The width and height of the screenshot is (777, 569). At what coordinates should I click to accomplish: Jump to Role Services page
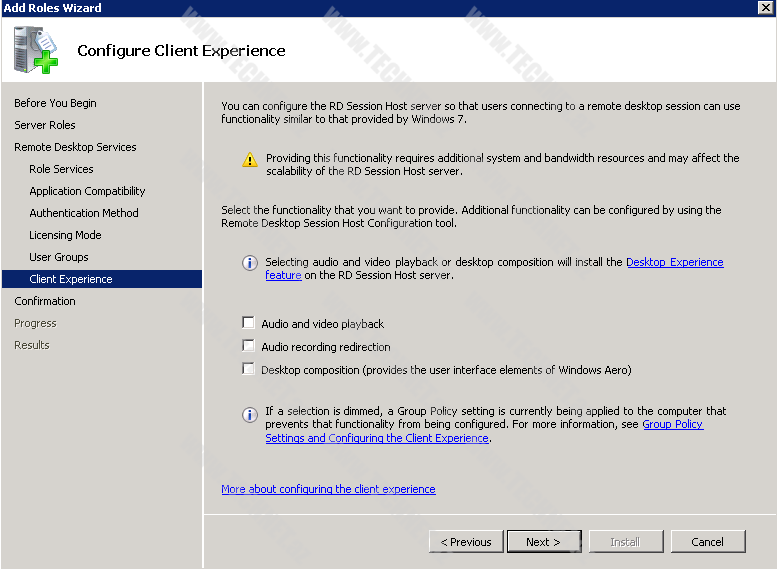61,169
